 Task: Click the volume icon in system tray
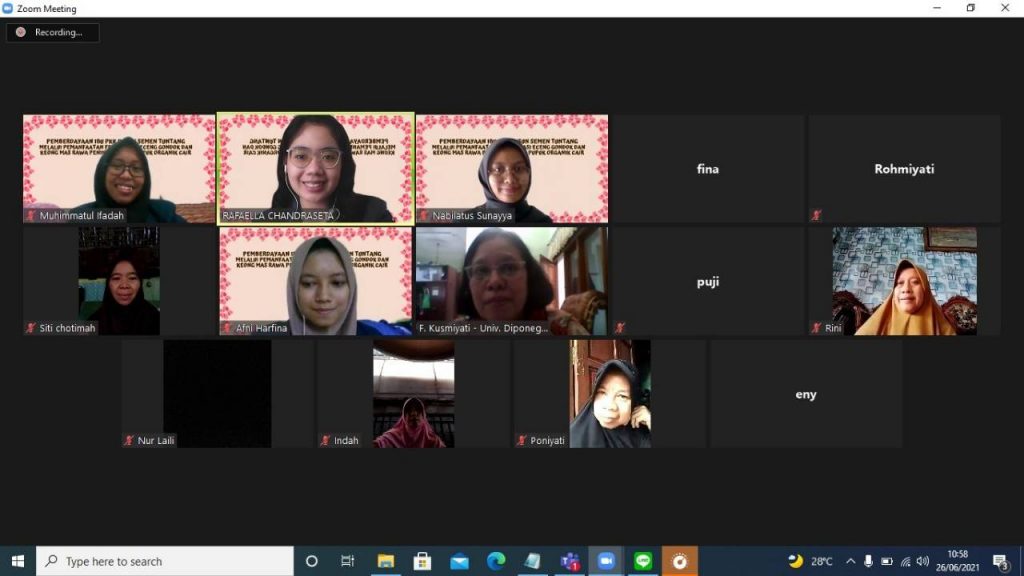(922, 561)
